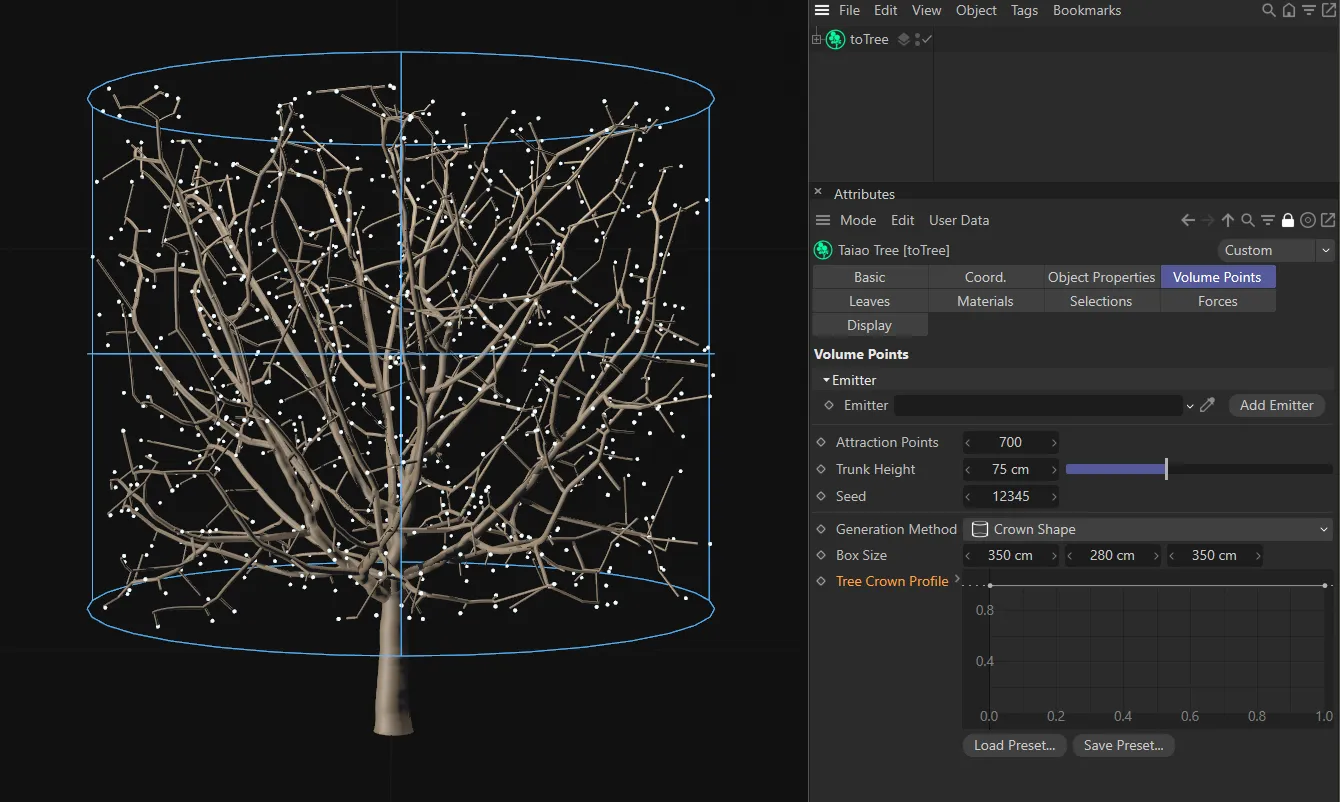
Task: Click the Add Emitter button
Action: 1276,405
